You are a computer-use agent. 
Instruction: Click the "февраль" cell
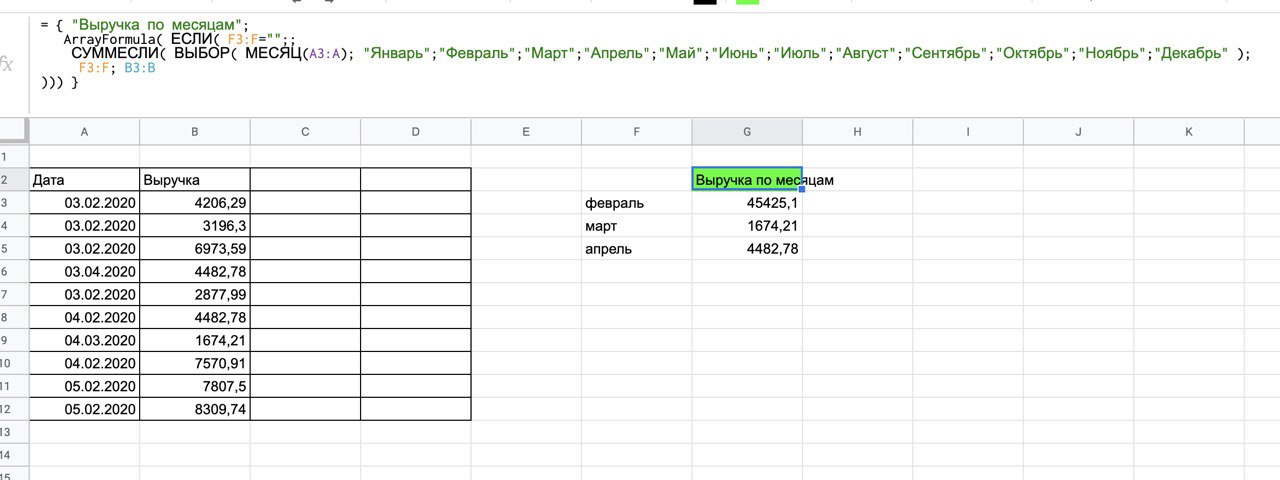637,203
